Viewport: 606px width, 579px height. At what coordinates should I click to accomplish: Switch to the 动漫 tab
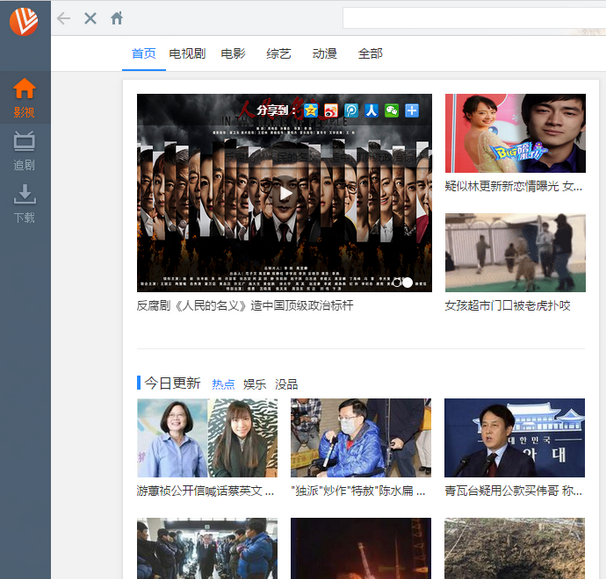tap(324, 54)
